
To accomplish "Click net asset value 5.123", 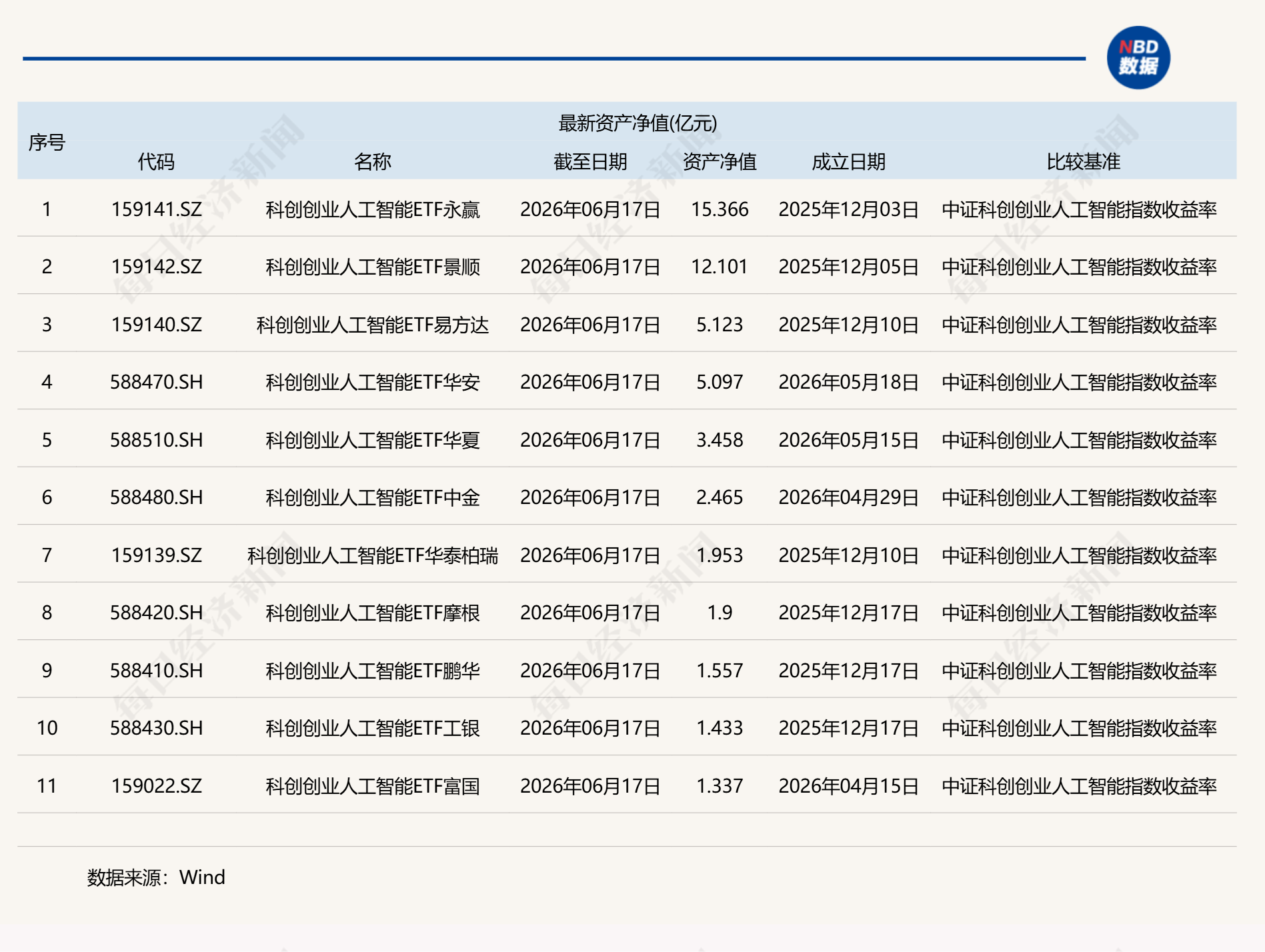I will tap(720, 325).
